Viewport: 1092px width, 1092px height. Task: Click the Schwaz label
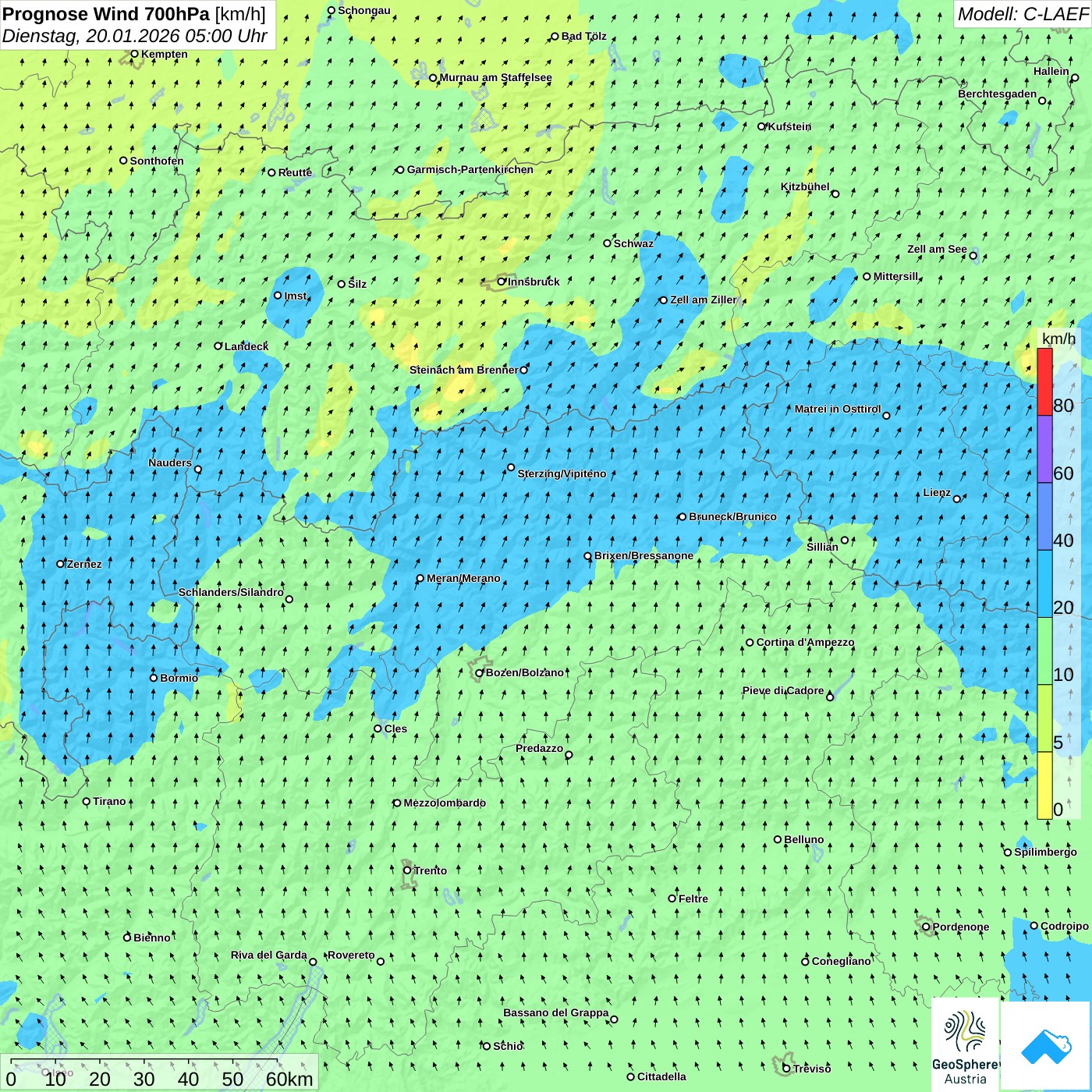click(633, 243)
